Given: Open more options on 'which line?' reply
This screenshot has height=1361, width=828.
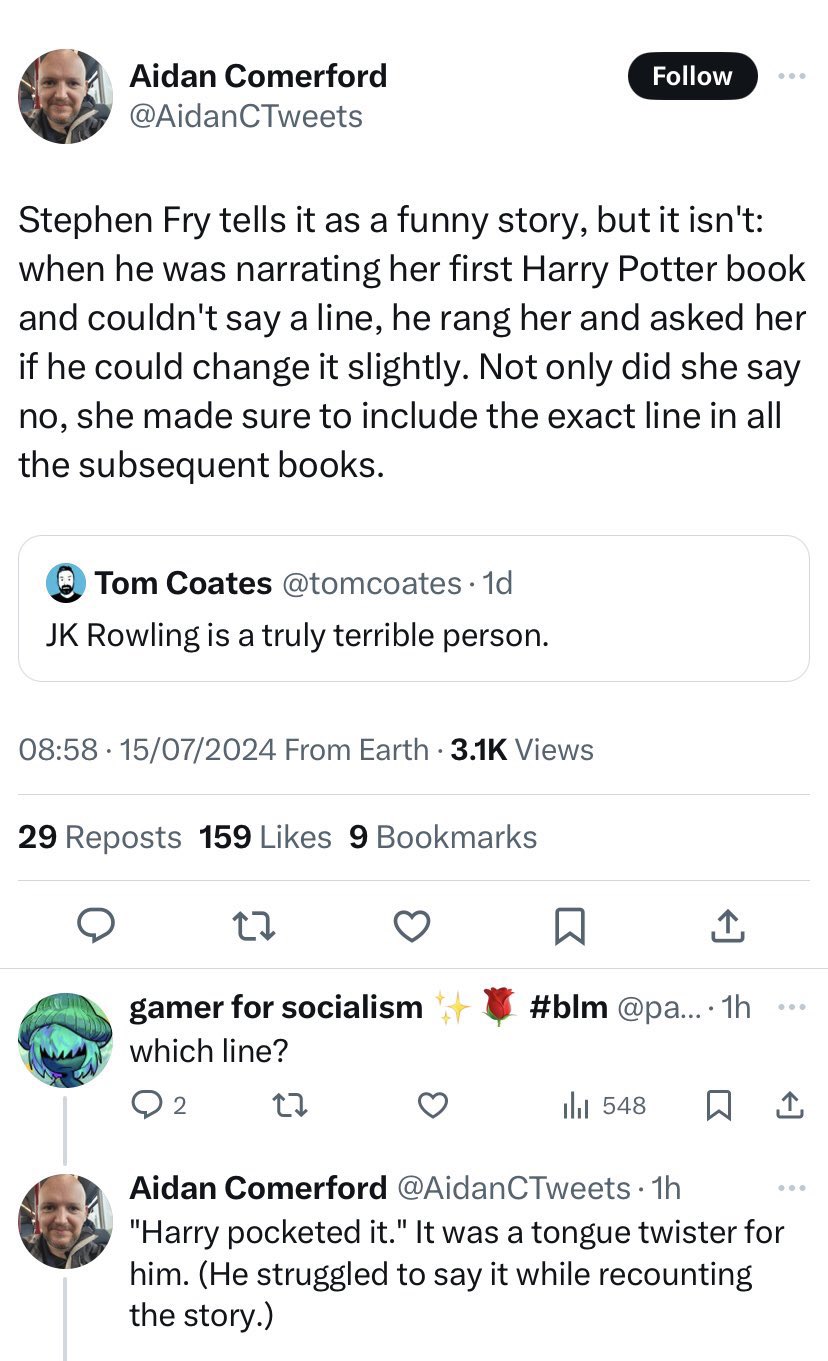Looking at the screenshot, I should click(792, 1006).
